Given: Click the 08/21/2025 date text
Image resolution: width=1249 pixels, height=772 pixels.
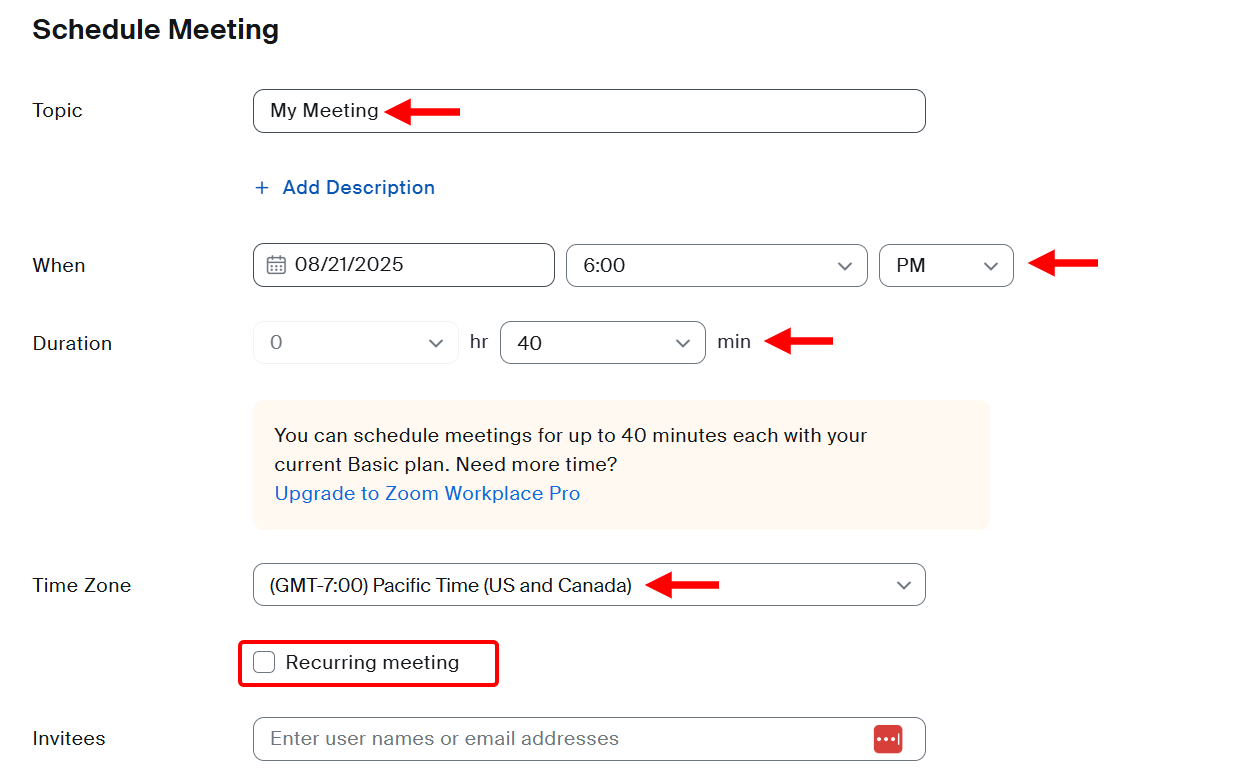Looking at the screenshot, I should 349,265.
